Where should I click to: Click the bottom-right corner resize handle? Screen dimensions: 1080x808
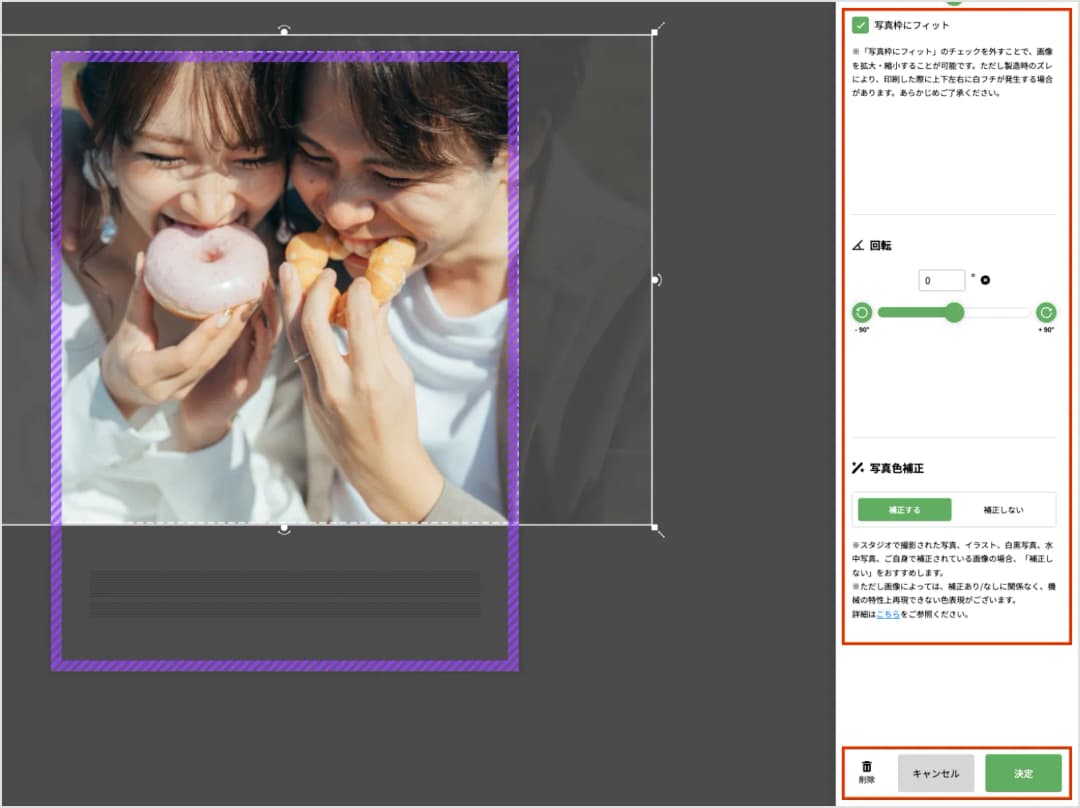(x=654, y=526)
